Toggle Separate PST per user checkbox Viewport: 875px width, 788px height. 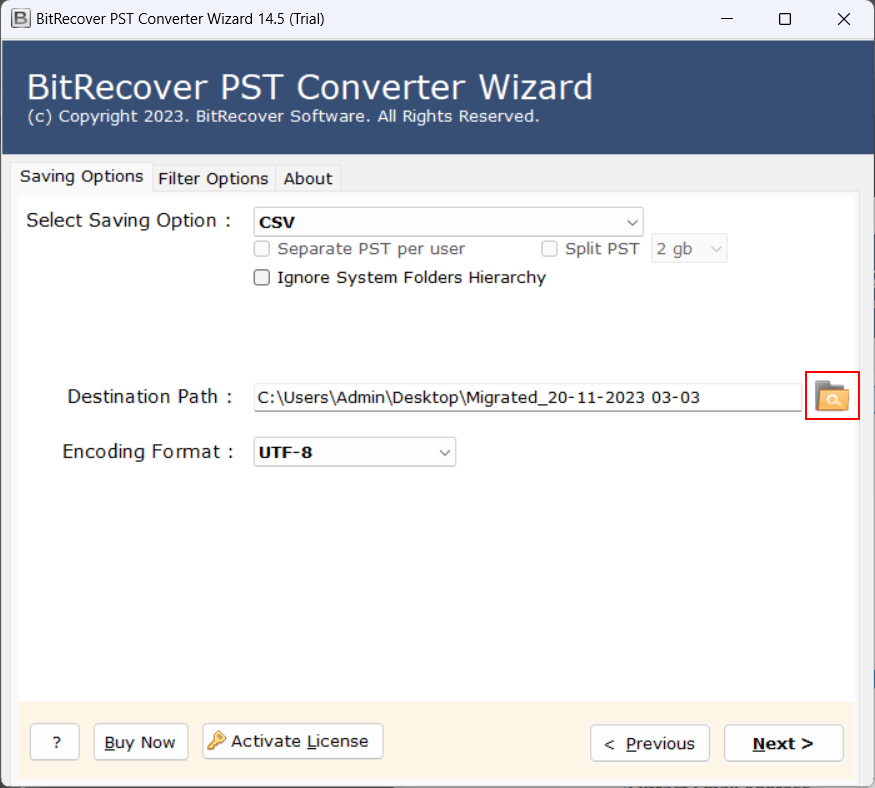262,248
